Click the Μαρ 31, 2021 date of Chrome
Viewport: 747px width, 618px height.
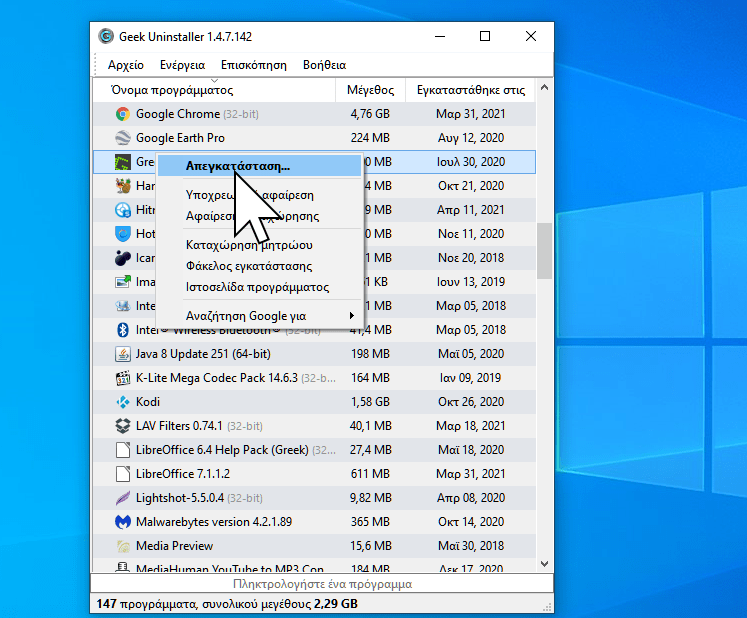click(471, 114)
